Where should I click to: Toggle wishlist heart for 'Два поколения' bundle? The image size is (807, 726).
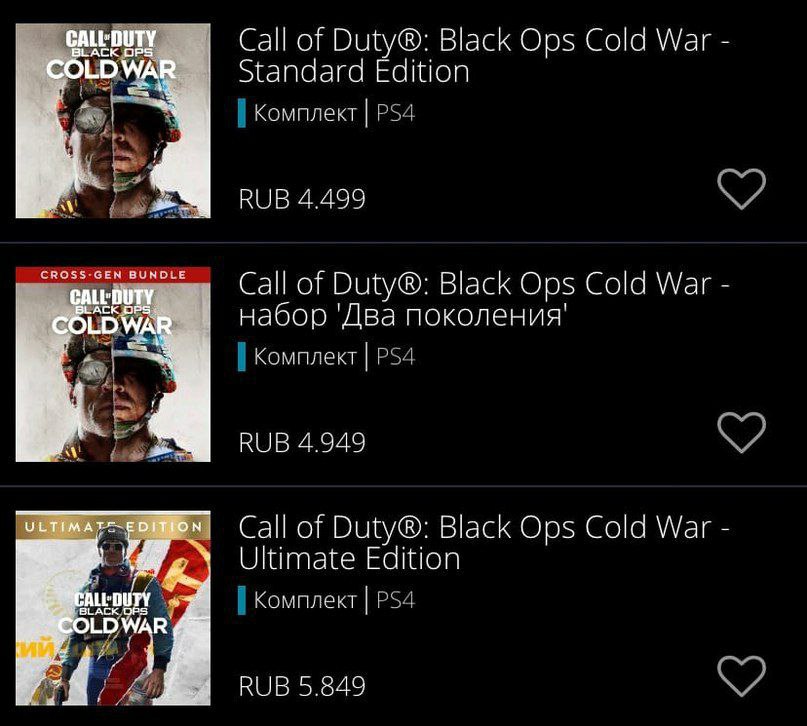pos(742,432)
